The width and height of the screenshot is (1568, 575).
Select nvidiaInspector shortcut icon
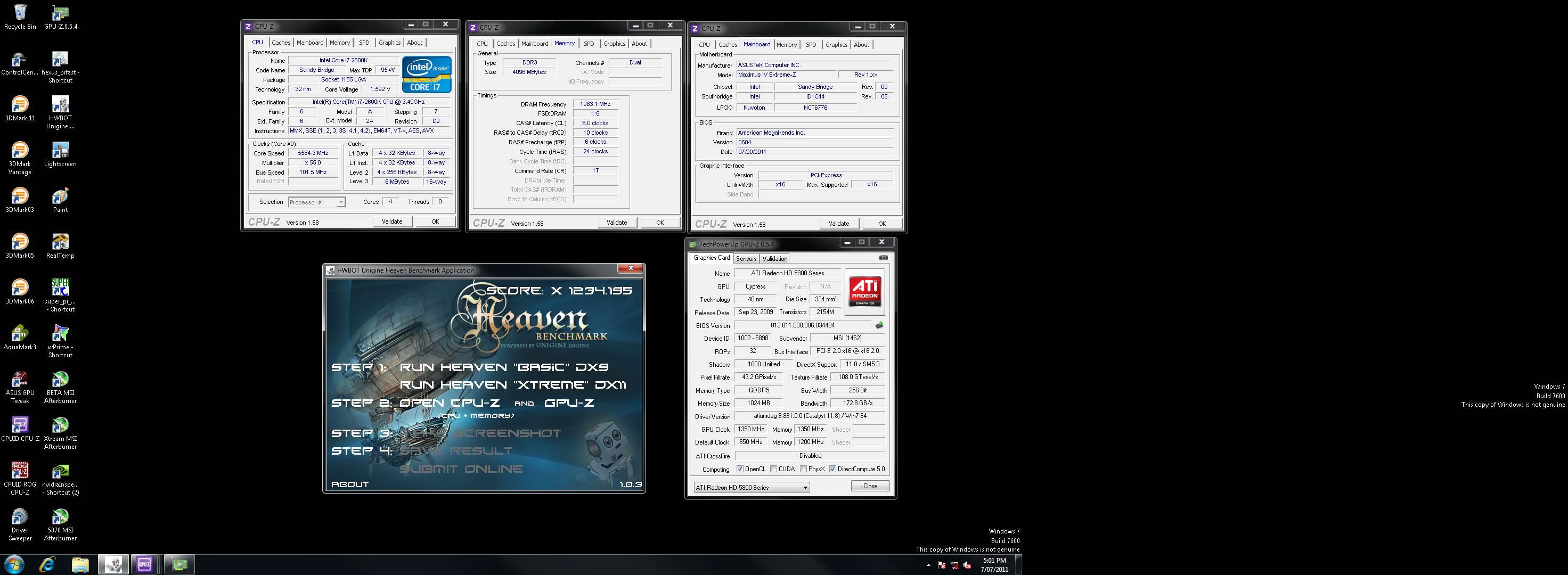tap(60, 478)
